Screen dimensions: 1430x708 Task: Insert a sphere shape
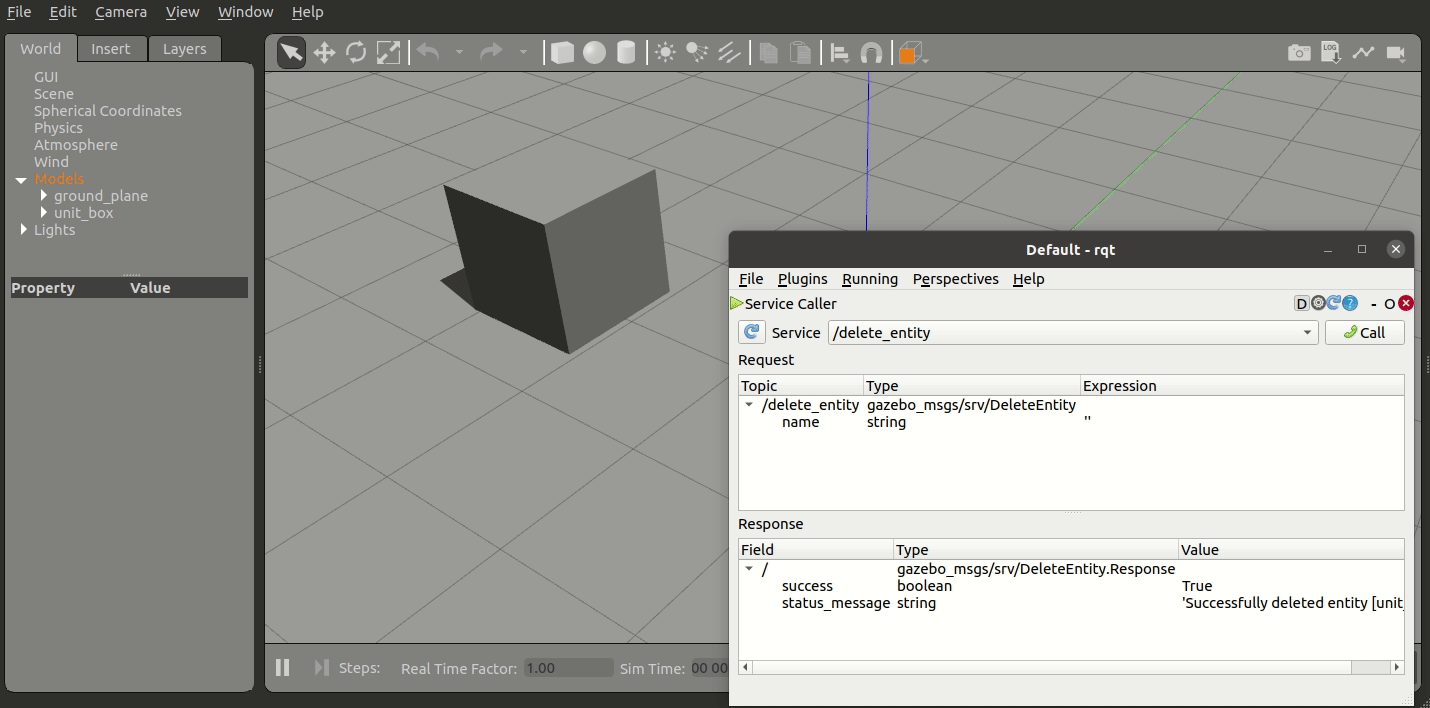point(595,52)
